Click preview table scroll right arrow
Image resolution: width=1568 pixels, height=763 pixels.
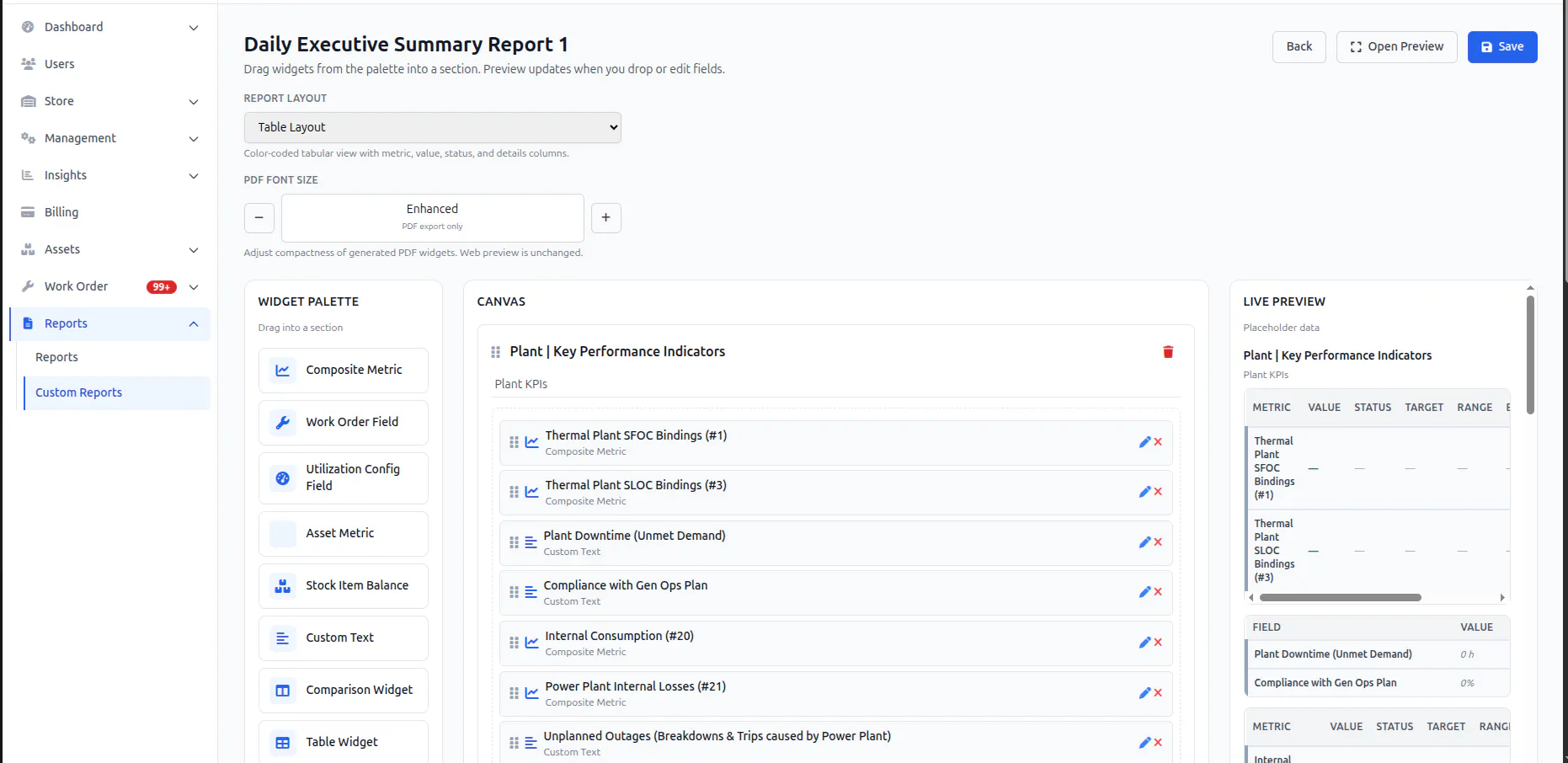click(x=1502, y=598)
